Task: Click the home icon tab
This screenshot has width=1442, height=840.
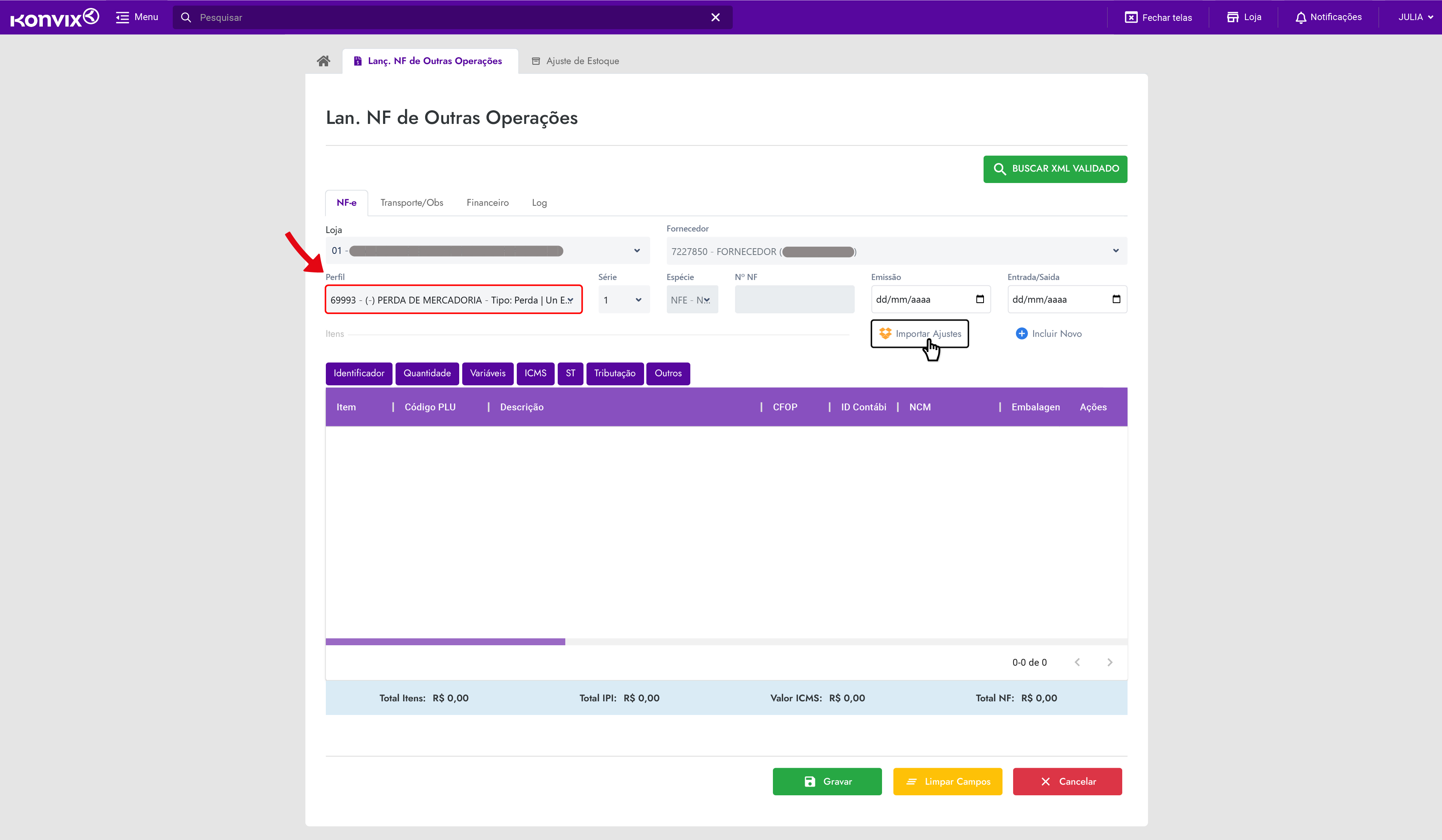Action: click(x=323, y=61)
